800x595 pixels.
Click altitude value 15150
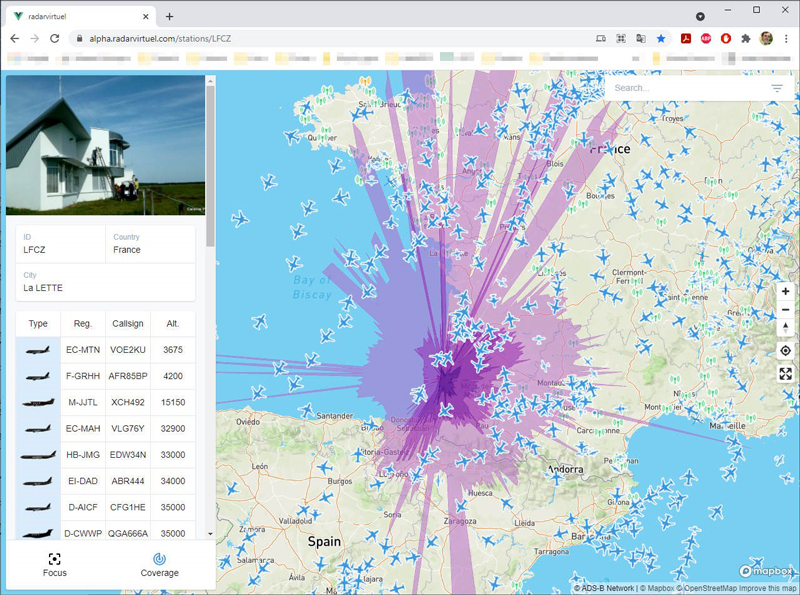(173, 402)
